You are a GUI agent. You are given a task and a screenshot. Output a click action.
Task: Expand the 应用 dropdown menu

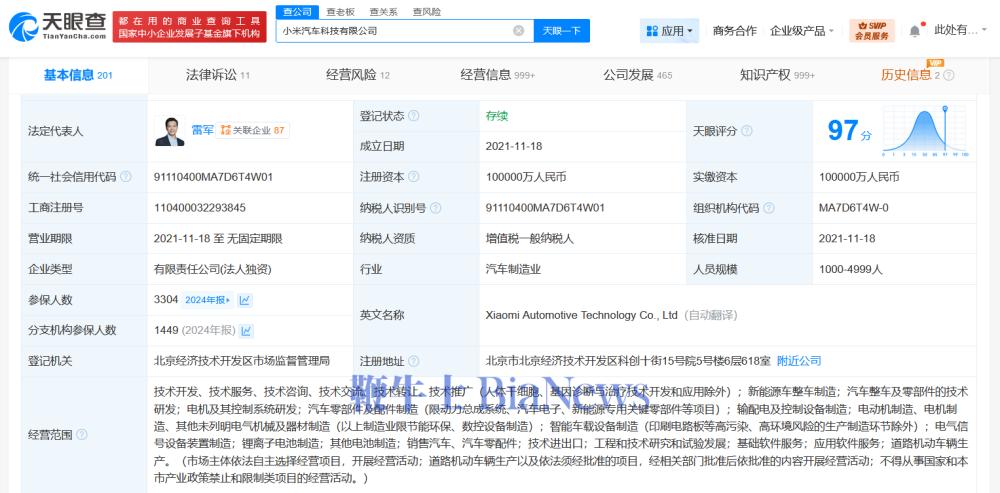tap(670, 31)
